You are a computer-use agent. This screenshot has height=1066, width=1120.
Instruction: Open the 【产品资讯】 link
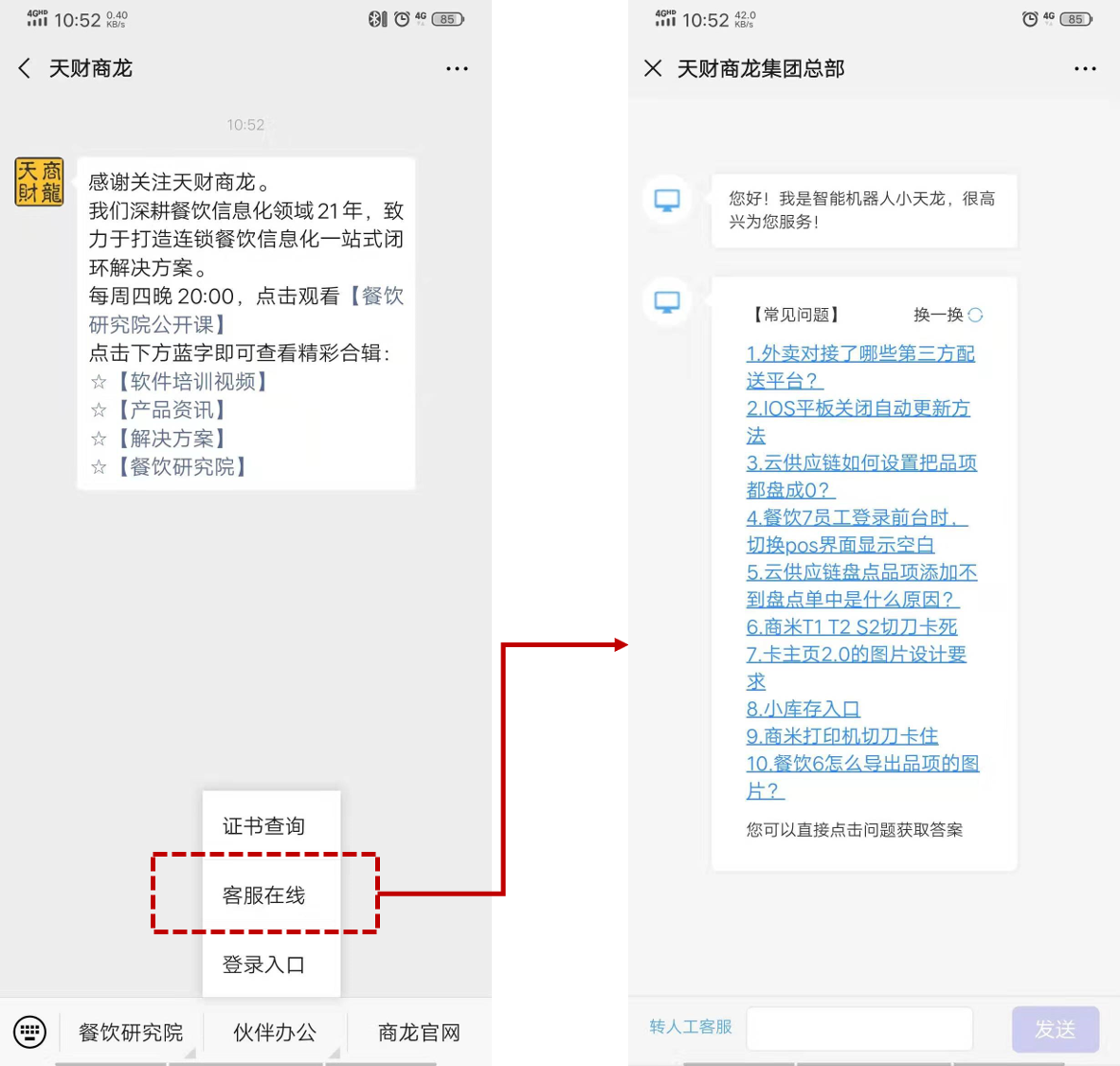pos(171,410)
